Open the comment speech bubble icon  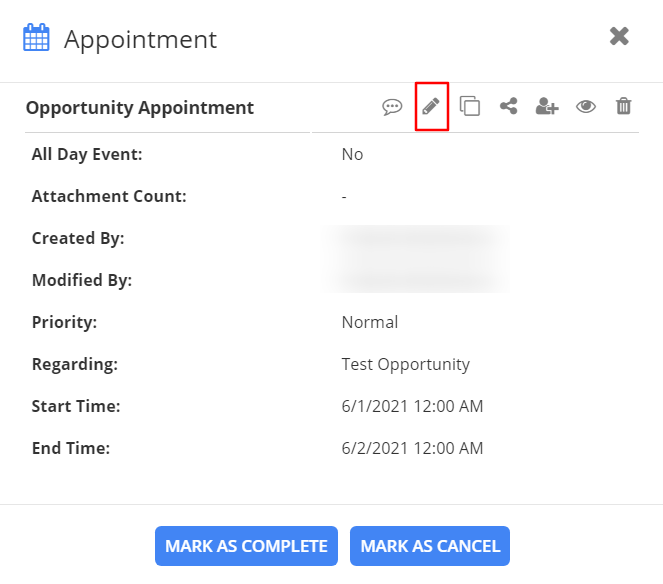[392, 107]
